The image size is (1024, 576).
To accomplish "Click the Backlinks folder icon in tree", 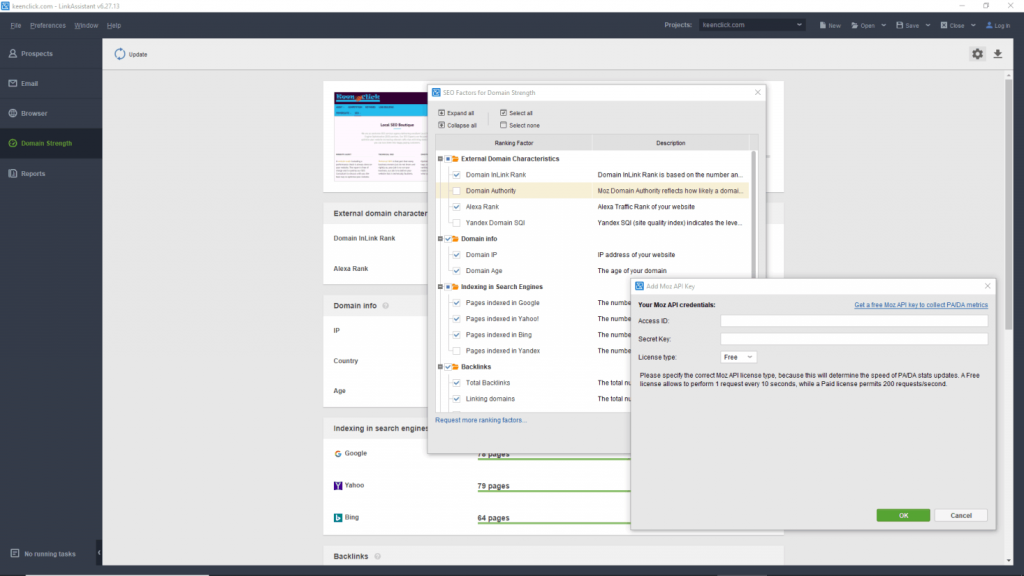I will (x=456, y=367).
